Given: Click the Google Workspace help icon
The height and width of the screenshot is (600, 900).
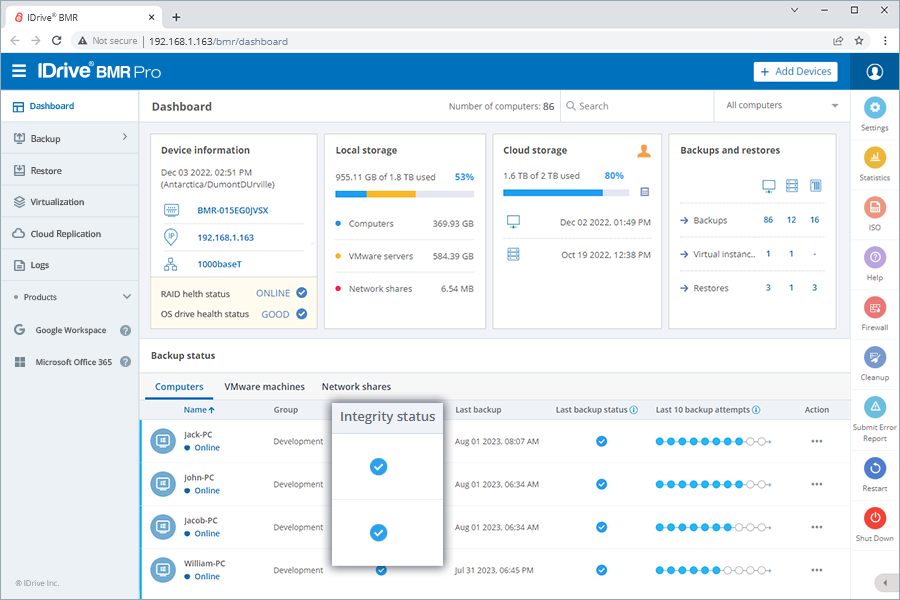Looking at the screenshot, I should [125, 330].
